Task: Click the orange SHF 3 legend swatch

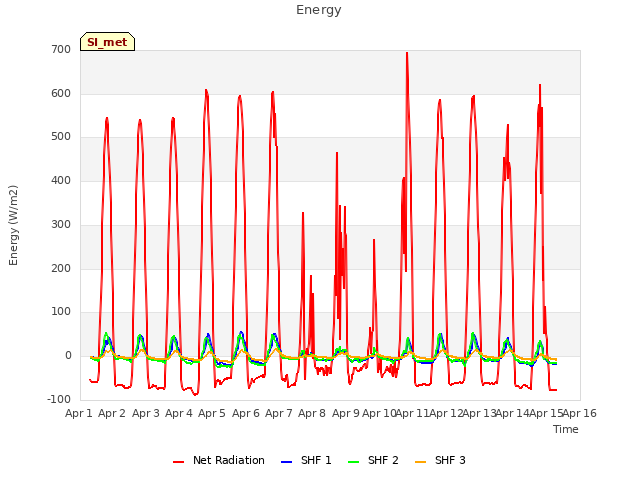Action: (420, 462)
